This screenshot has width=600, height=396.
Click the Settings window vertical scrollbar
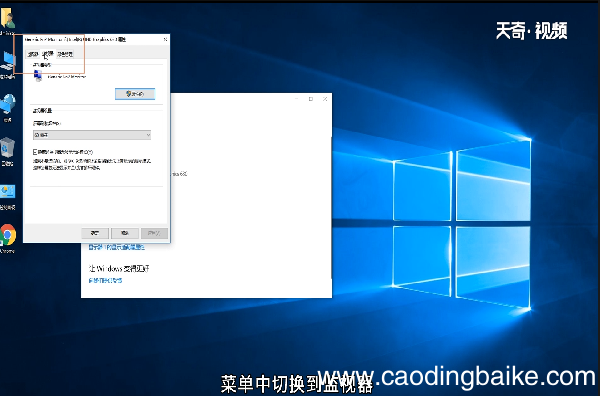click(331, 207)
